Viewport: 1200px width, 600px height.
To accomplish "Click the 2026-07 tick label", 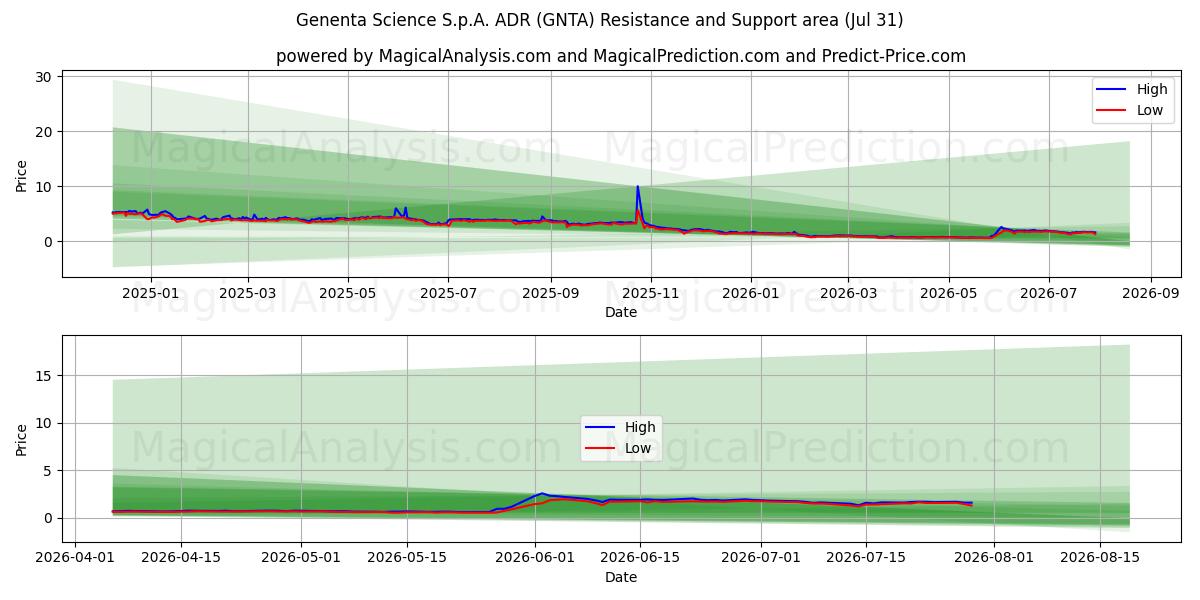I will pos(1048,293).
